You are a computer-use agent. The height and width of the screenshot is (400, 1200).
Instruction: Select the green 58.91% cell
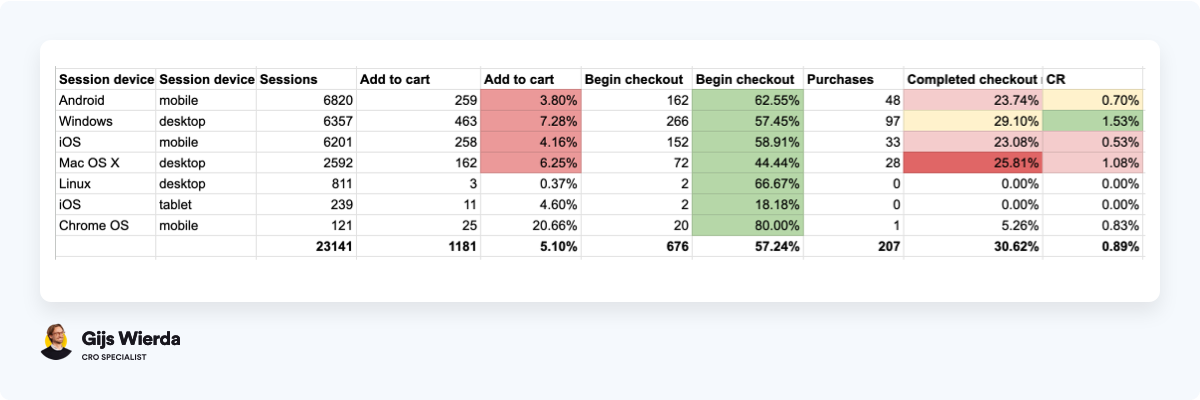(747, 142)
